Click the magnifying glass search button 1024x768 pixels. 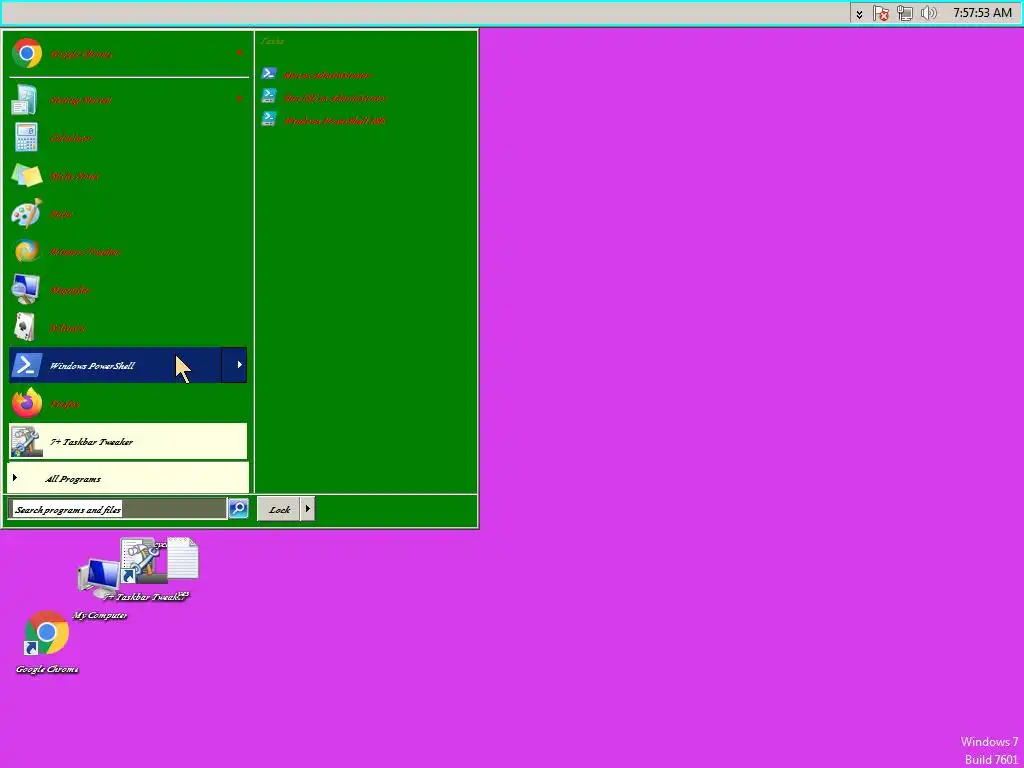(238, 508)
